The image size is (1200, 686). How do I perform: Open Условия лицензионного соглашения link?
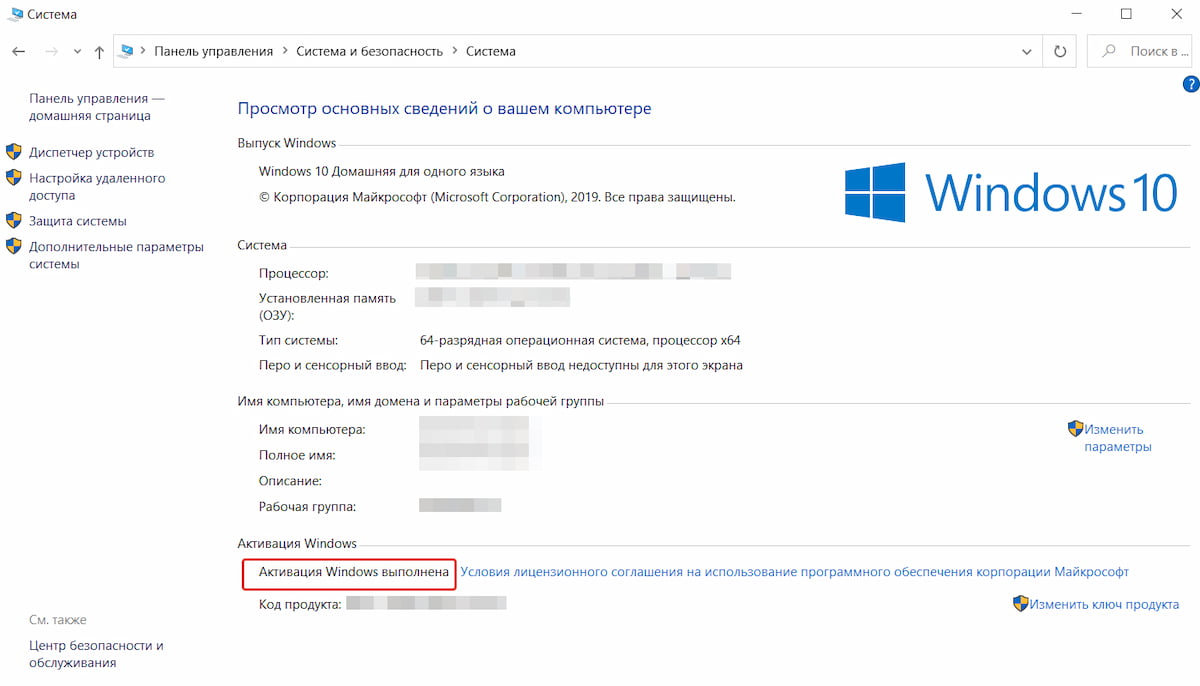point(794,572)
